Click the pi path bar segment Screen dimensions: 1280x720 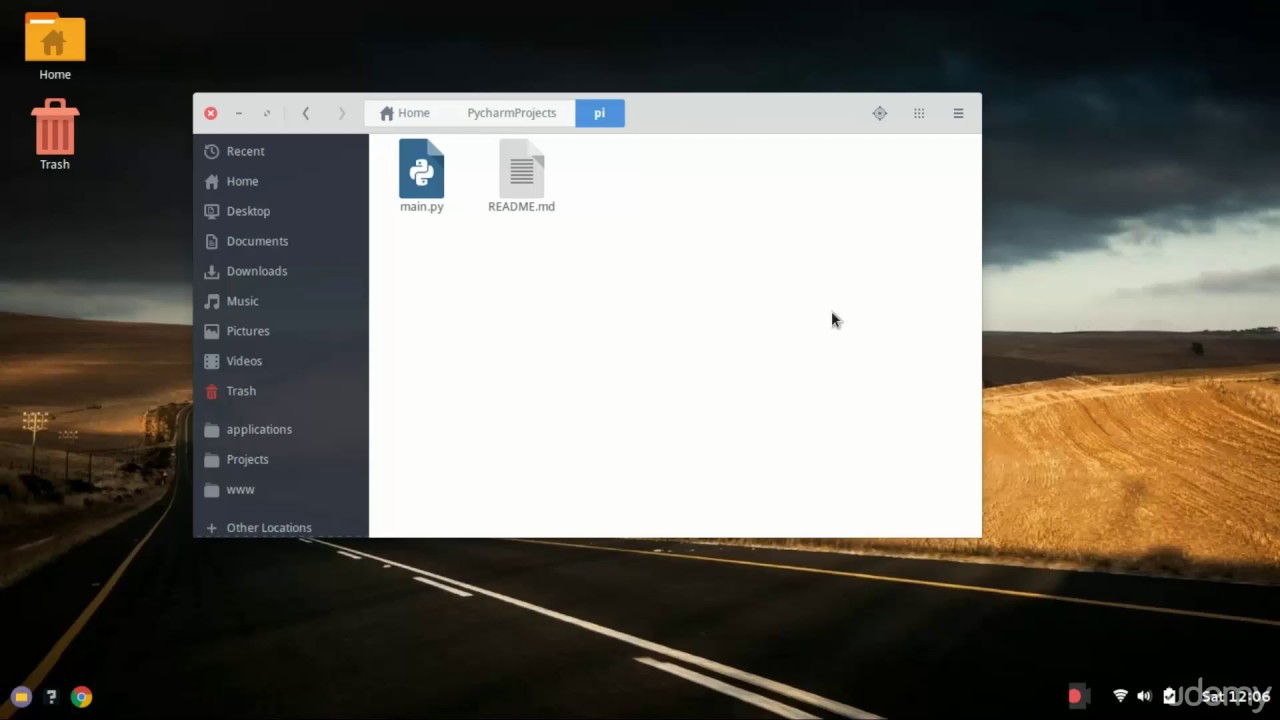click(x=600, y=113)
